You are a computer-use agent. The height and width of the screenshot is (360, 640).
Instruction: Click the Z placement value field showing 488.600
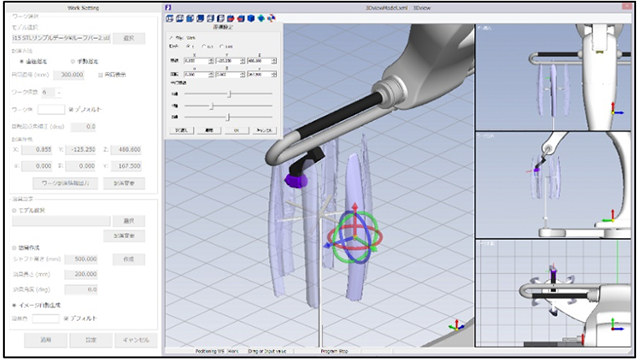point(126,150)
